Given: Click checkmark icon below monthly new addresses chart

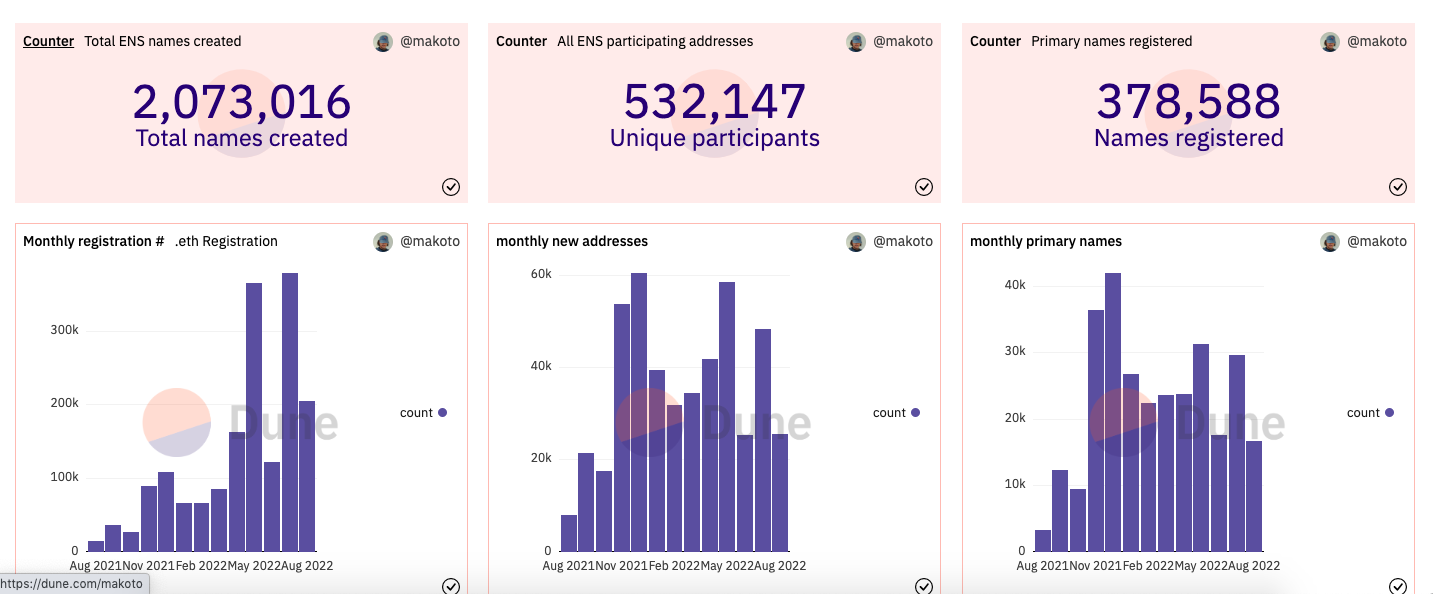Looking at the screenshot, I should [x=924, y=586].
